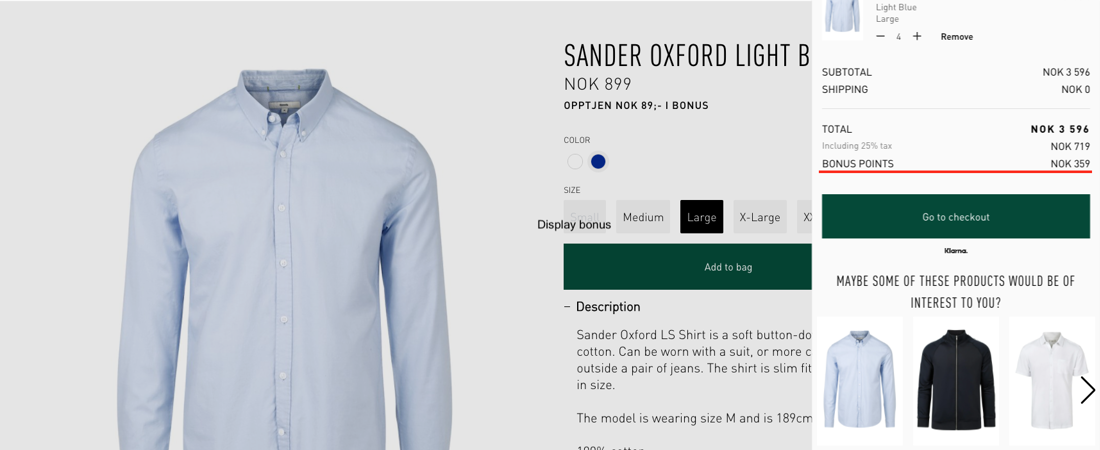Open recommended black jacket thumbnail
1100x450 pixels.
(955, 381)
